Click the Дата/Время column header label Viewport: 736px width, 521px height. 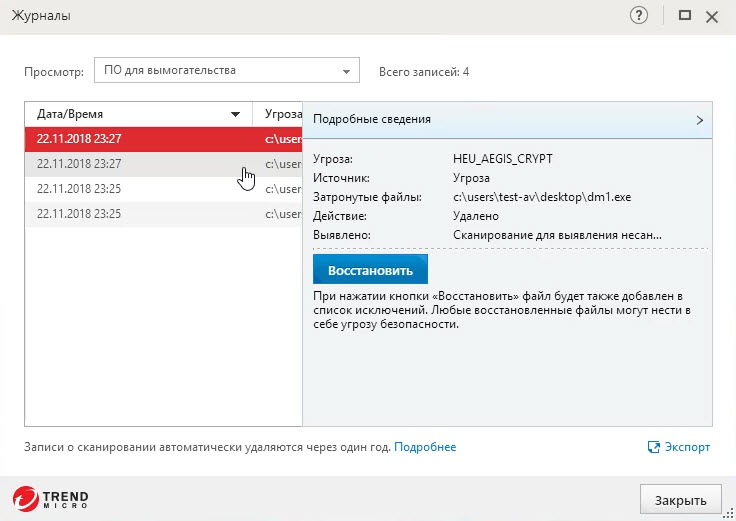tap(70, 114)
